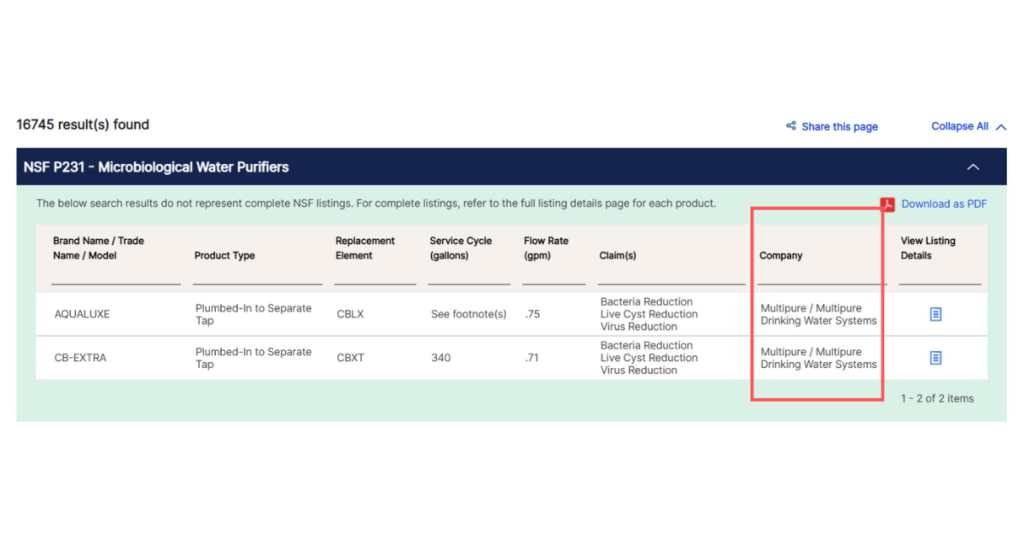Open listing details icon for AQUALUXE

[x=935, y=314]
